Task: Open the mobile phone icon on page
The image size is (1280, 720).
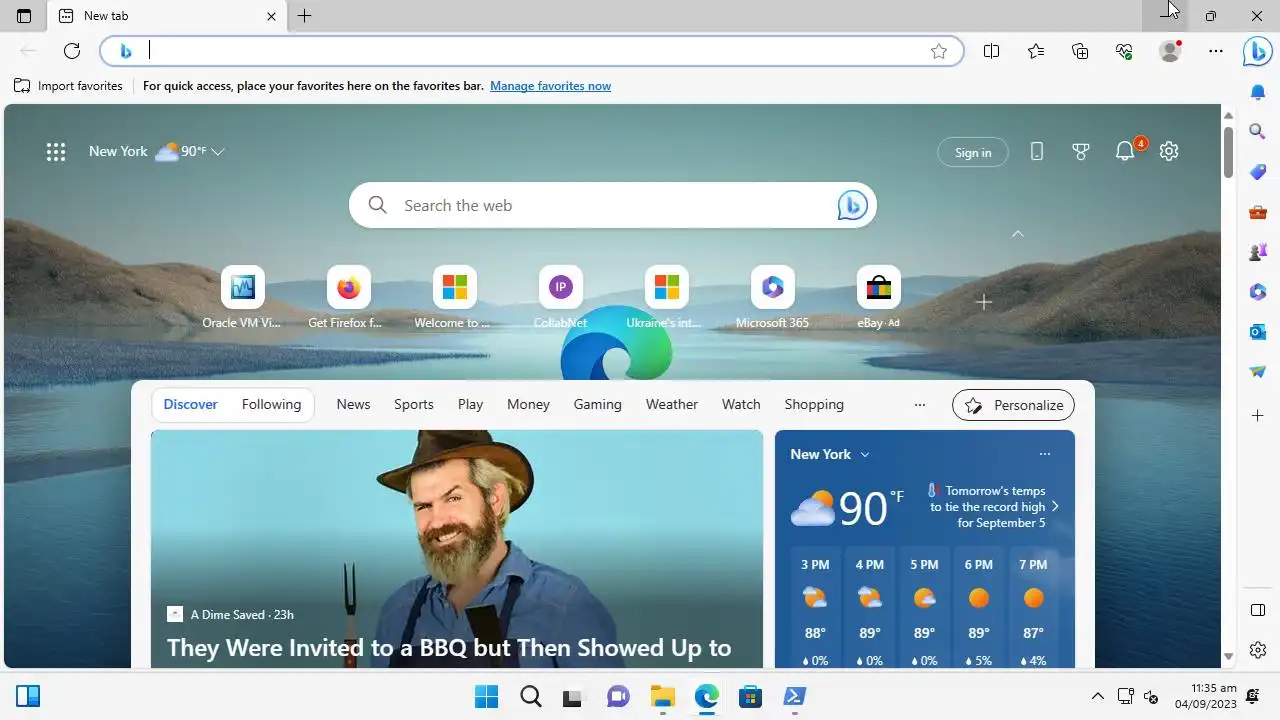Action: pos(1037,152)
